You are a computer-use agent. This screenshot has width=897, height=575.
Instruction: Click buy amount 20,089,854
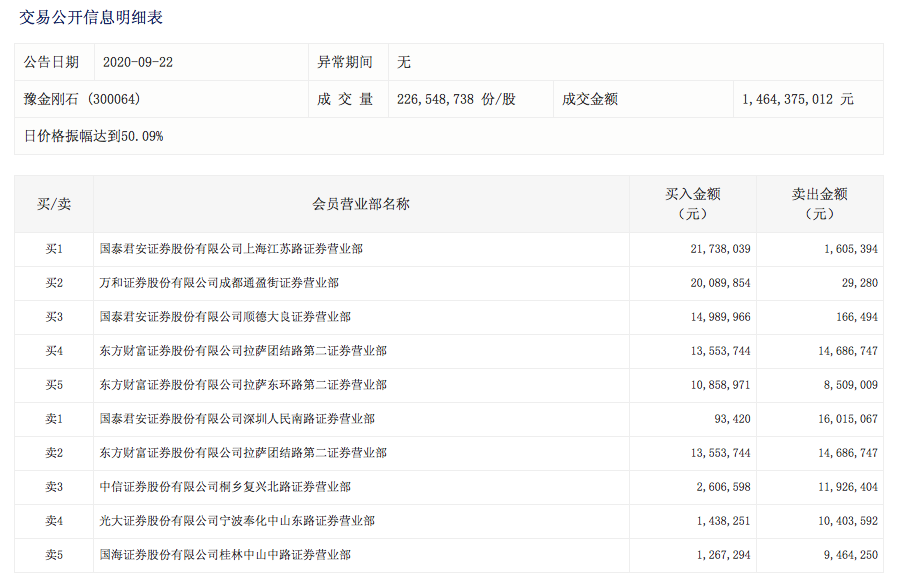720,283
